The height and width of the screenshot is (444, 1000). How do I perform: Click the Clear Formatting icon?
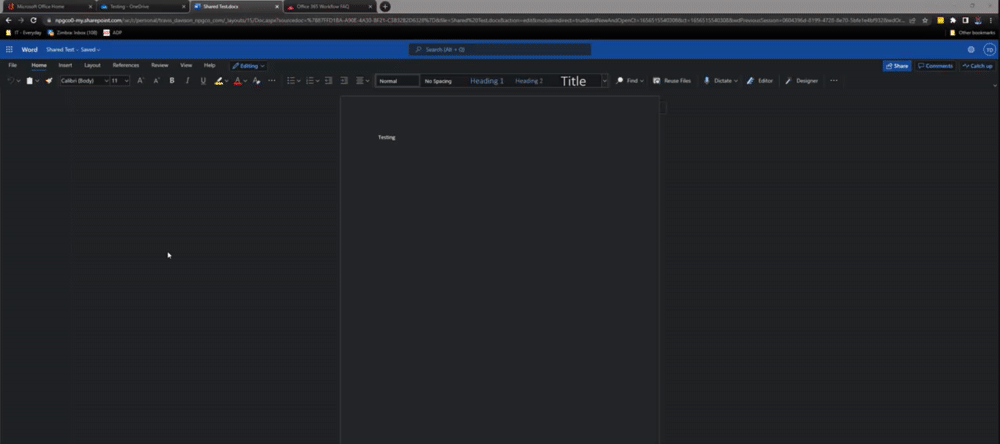click(x=256, y=81)
